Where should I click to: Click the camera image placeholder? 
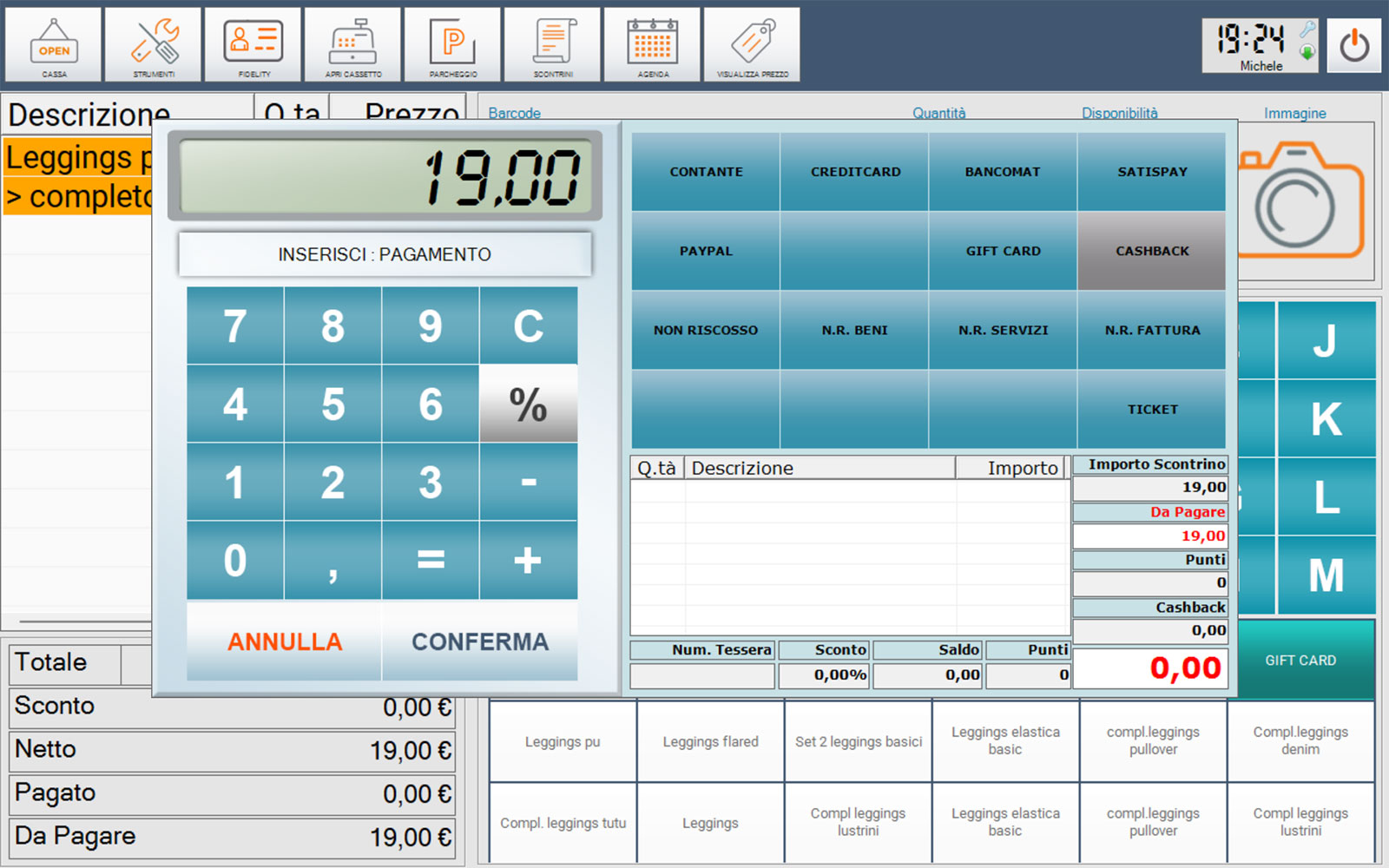click(x=1300, y=201)
